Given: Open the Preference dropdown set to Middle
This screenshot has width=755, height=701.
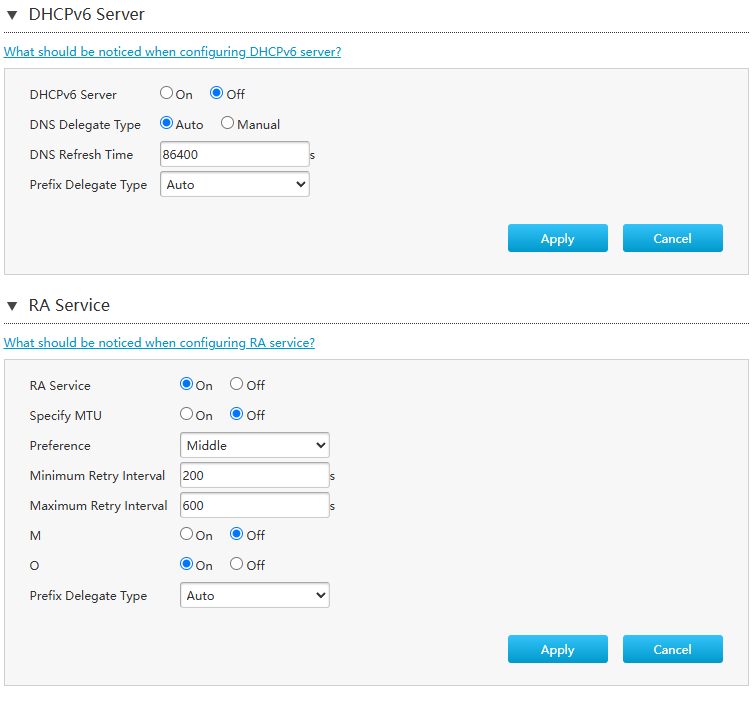Looking at the screenshot, I should coord(255,446).
